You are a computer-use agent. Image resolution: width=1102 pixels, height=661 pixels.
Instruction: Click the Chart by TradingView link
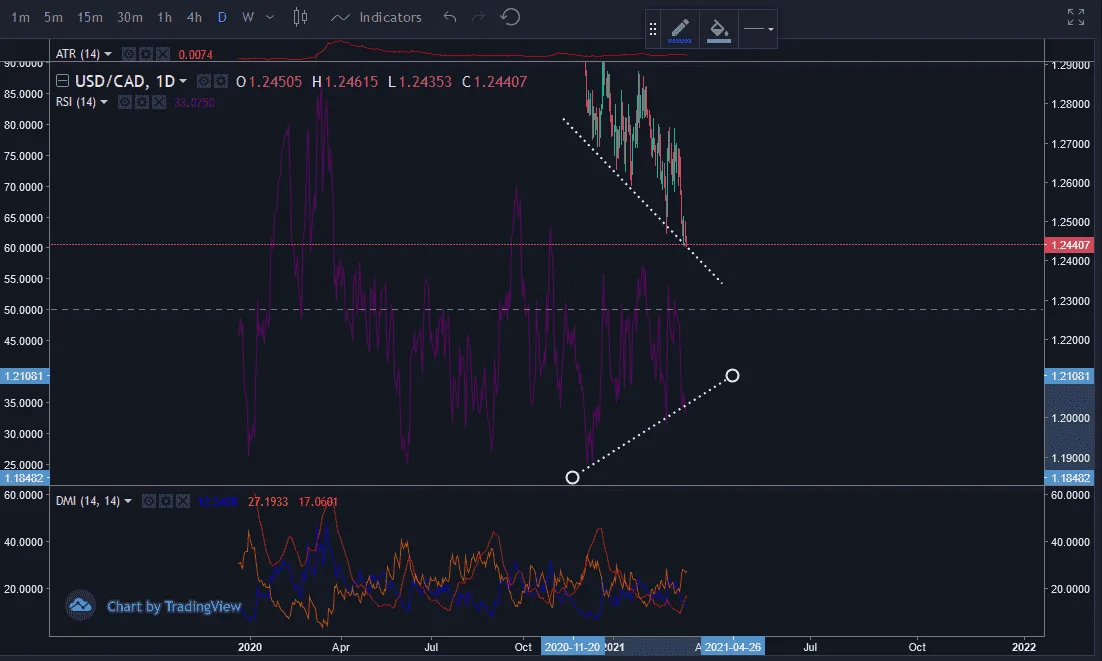pyautogui.click(x=174, y=606)
